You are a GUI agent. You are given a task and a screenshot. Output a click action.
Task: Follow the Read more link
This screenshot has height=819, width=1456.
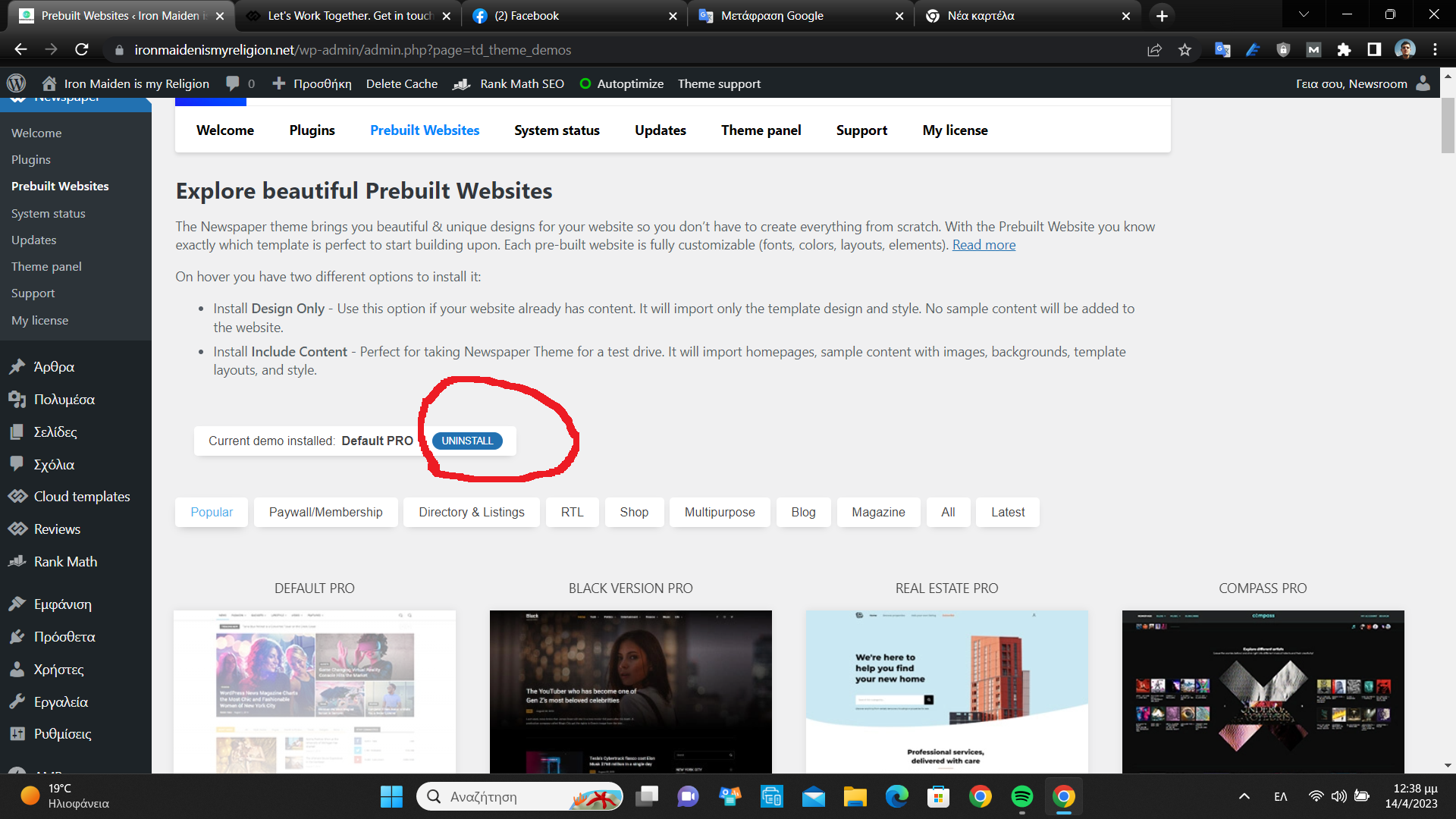(x=984, y=245)
